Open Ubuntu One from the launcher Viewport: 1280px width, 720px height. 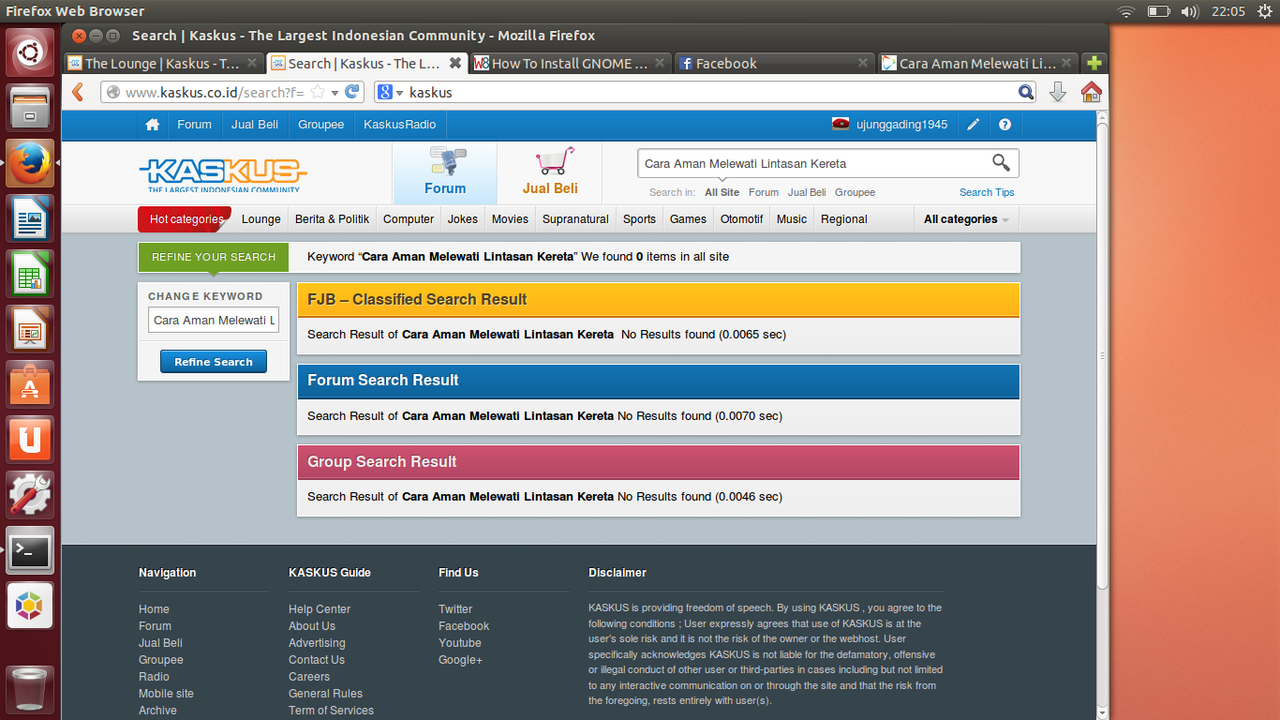(30, 439)
